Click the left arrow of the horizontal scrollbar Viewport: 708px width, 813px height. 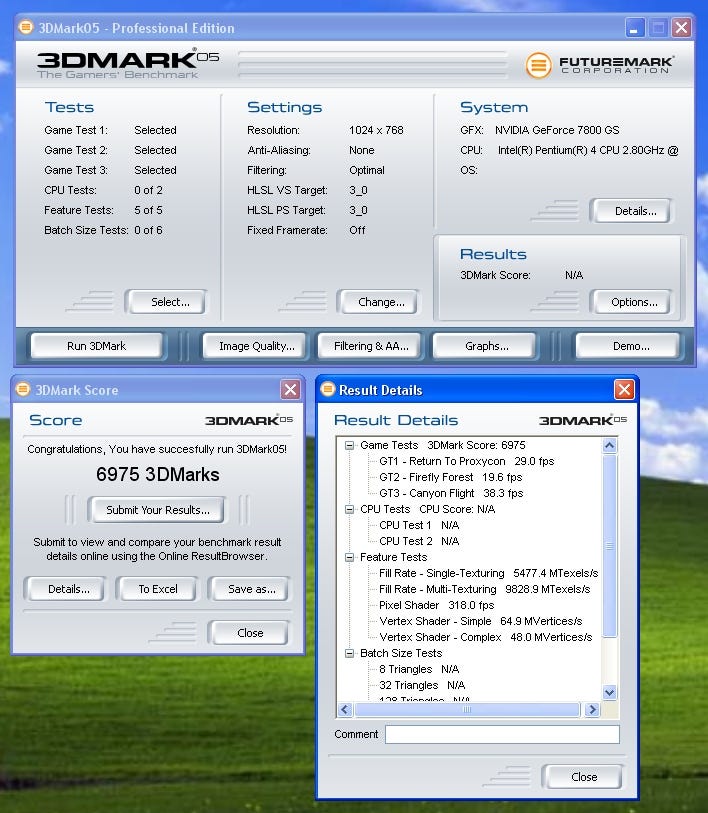(346, 710)
